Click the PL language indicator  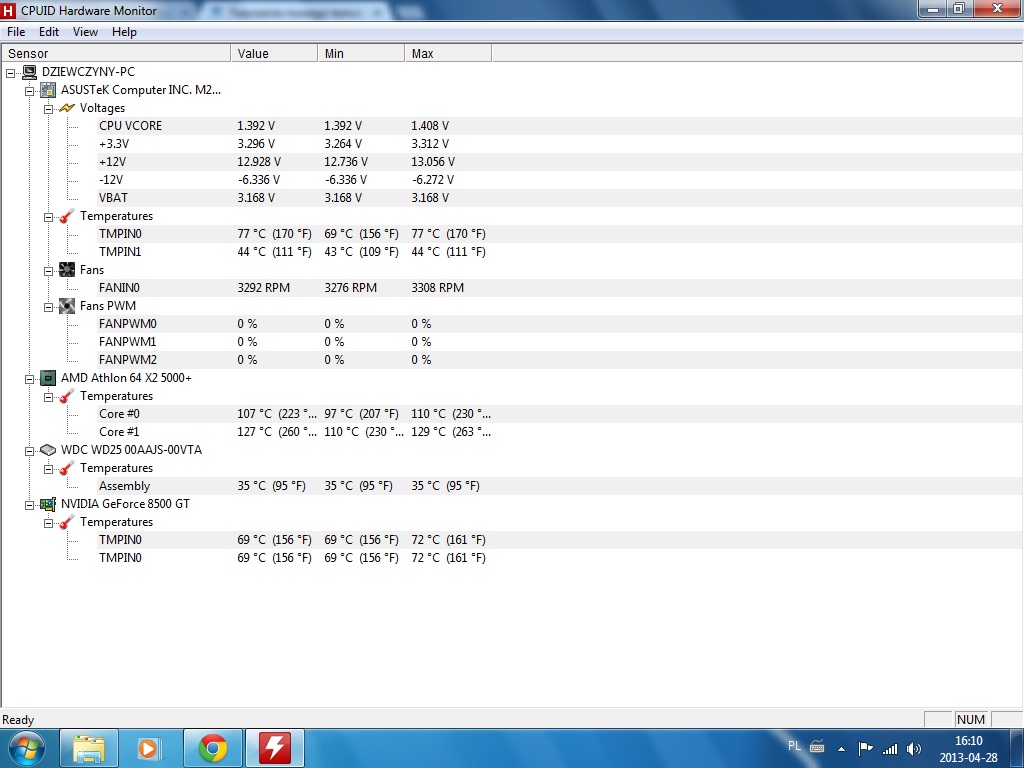(794, 746)
